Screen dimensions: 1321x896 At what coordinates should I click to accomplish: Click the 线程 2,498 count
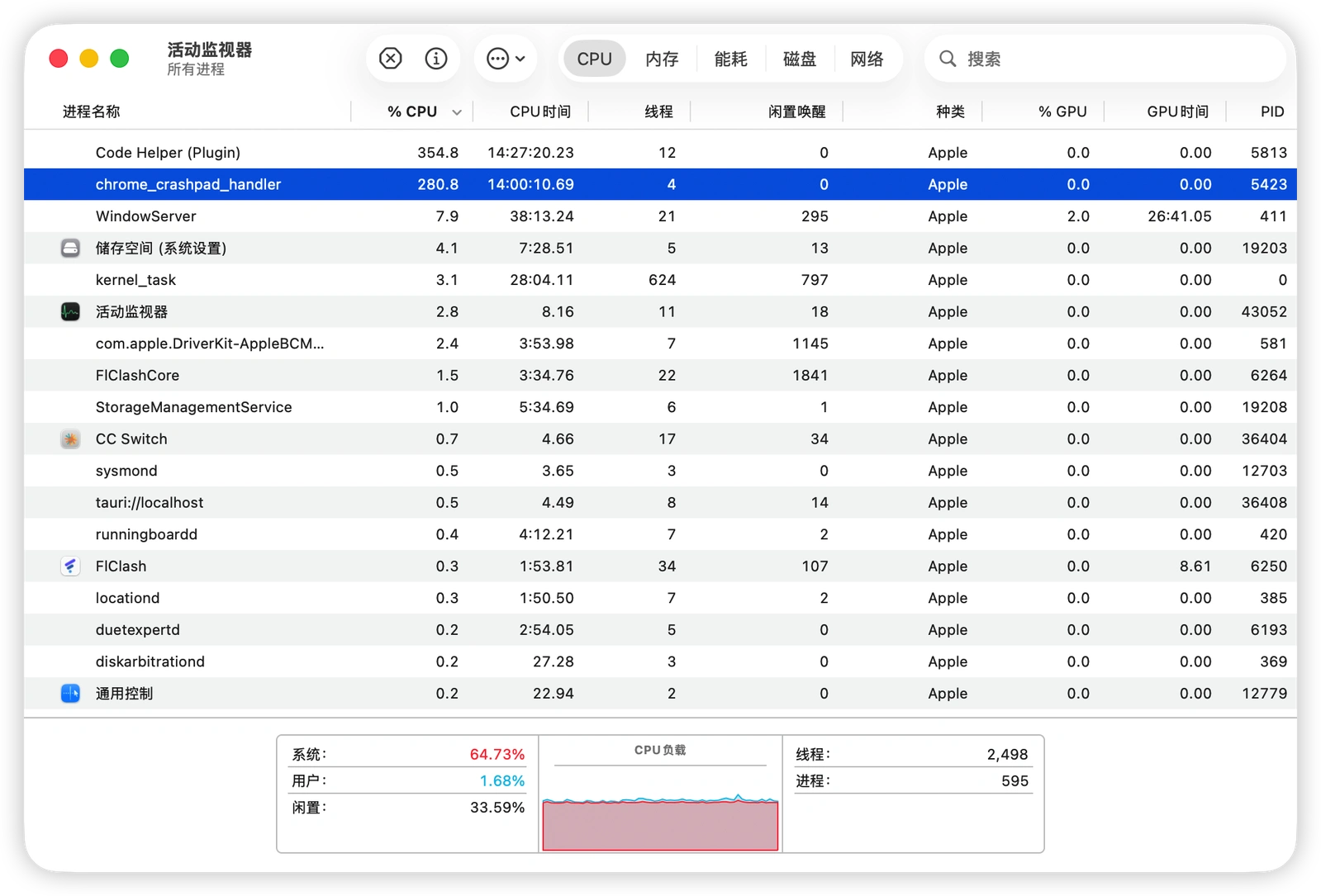click(1007, 754)
